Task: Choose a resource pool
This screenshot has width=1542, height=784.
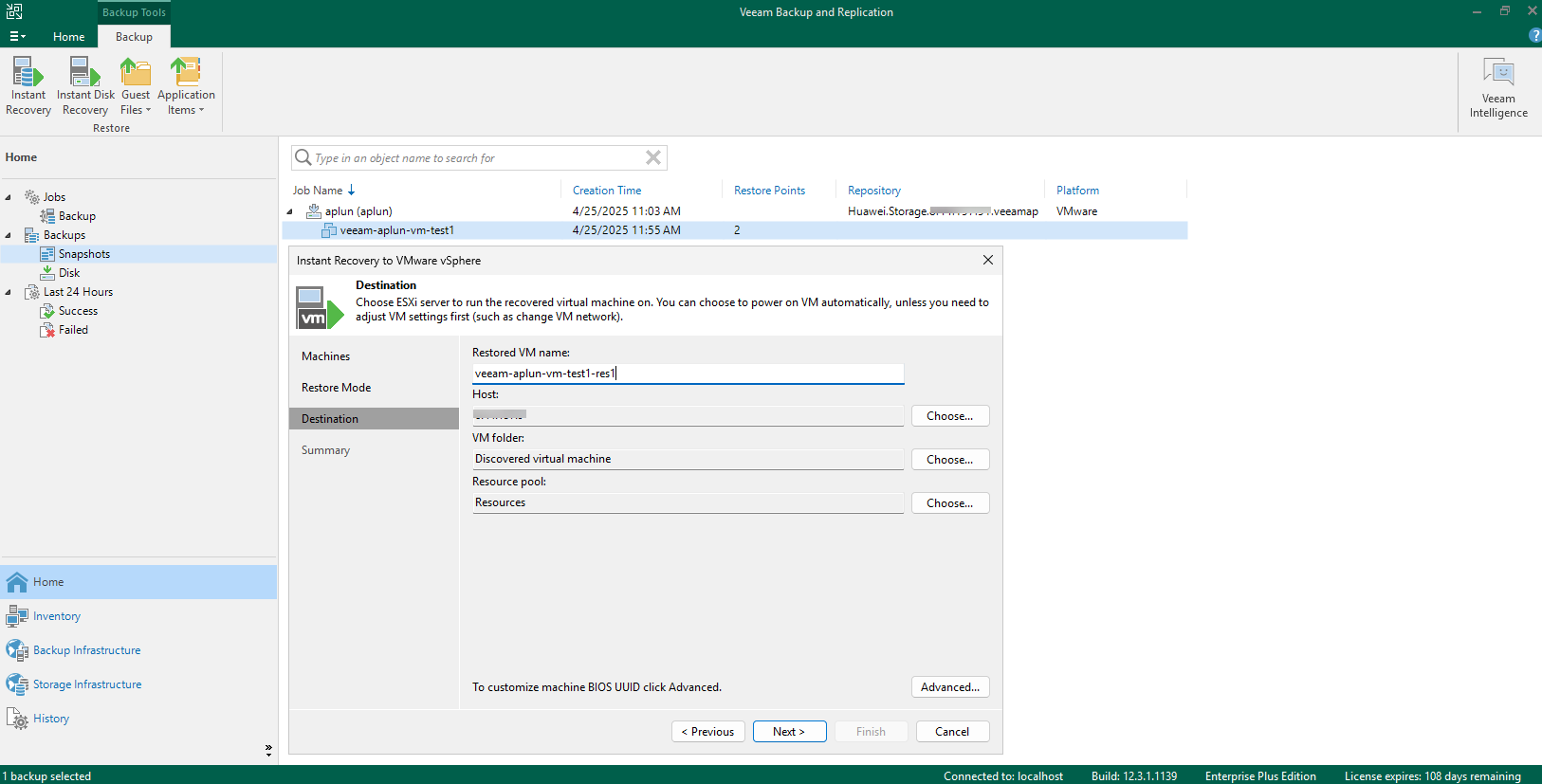Action: [950, 503]
